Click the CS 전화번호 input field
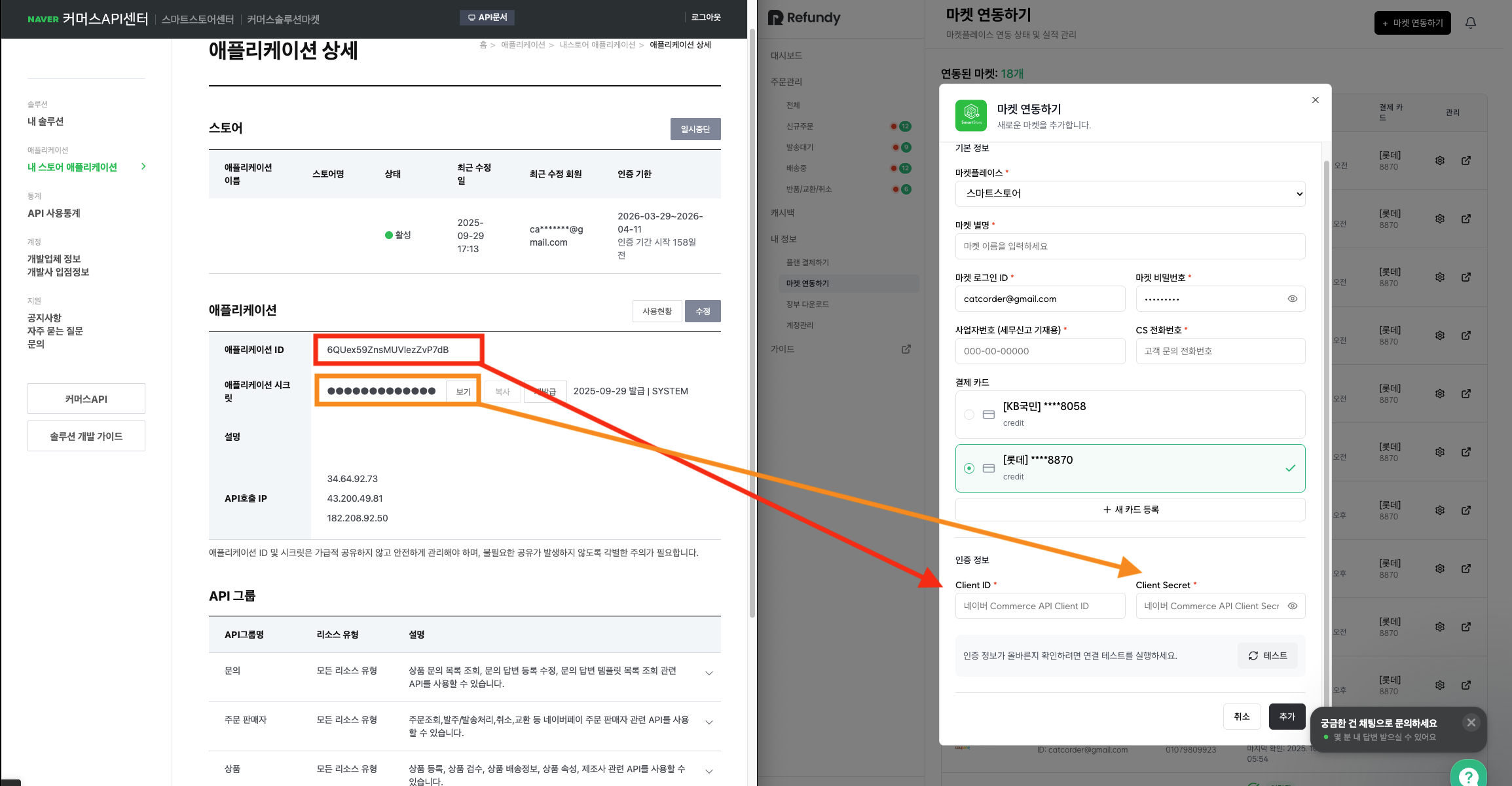Viewport: 1512px width, 786px height. [1221, 351]
